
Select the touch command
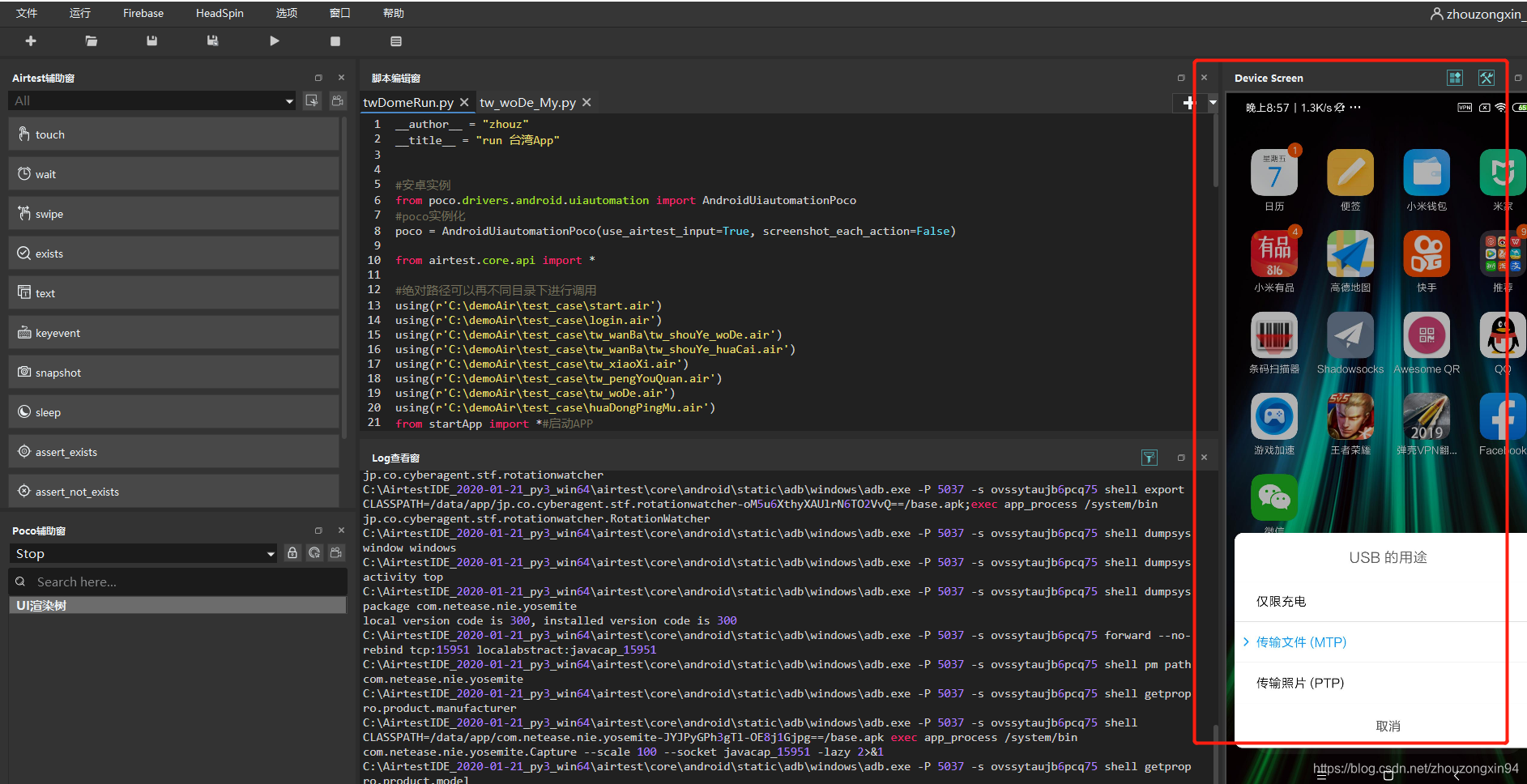[174, 134]
